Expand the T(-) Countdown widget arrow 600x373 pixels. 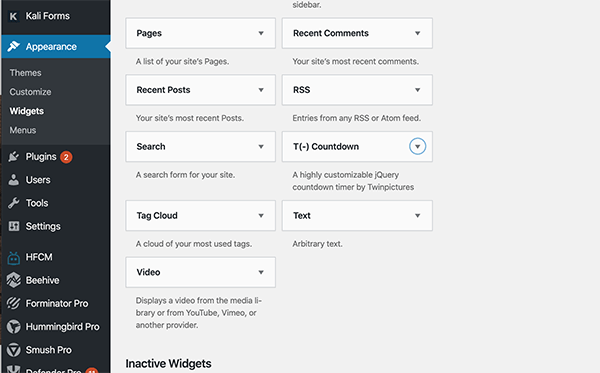pyautogui.click(x=417, y=147)
